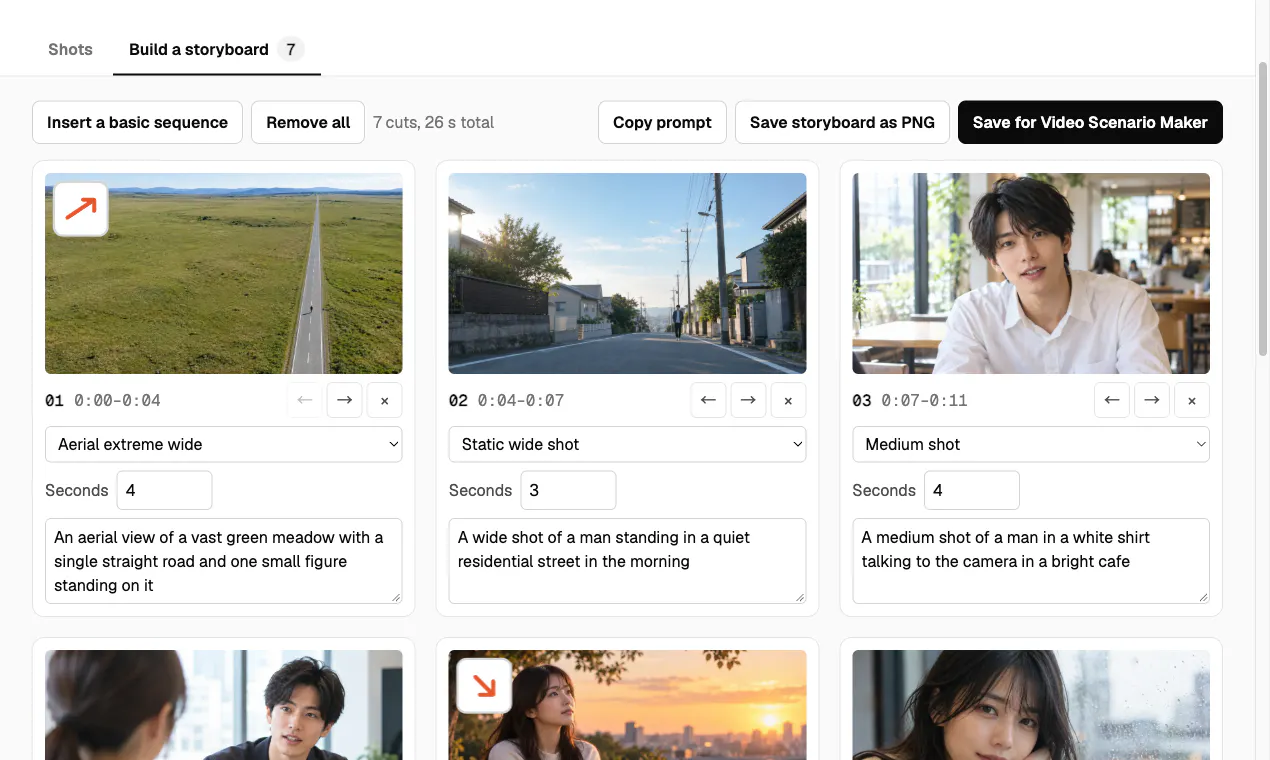Open the Medium shot dropdown

(1031, 444)
